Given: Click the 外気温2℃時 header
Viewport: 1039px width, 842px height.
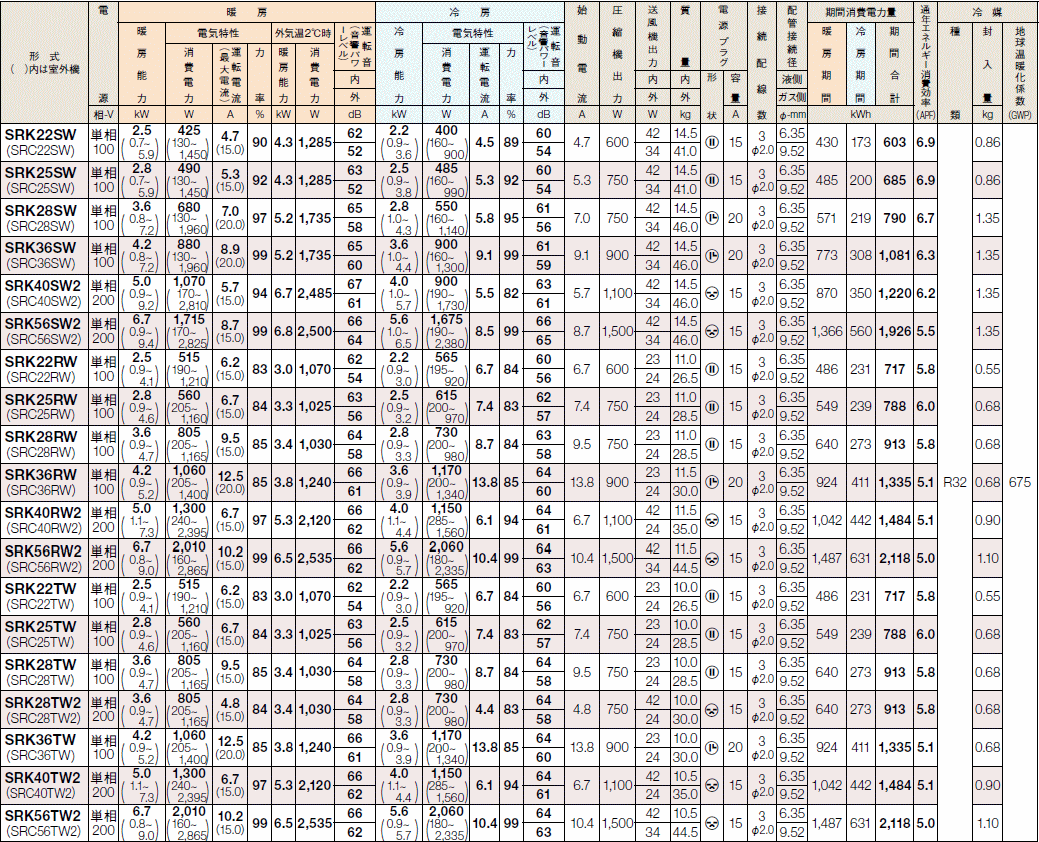Looking at the screenshot, I should [303, 32].
